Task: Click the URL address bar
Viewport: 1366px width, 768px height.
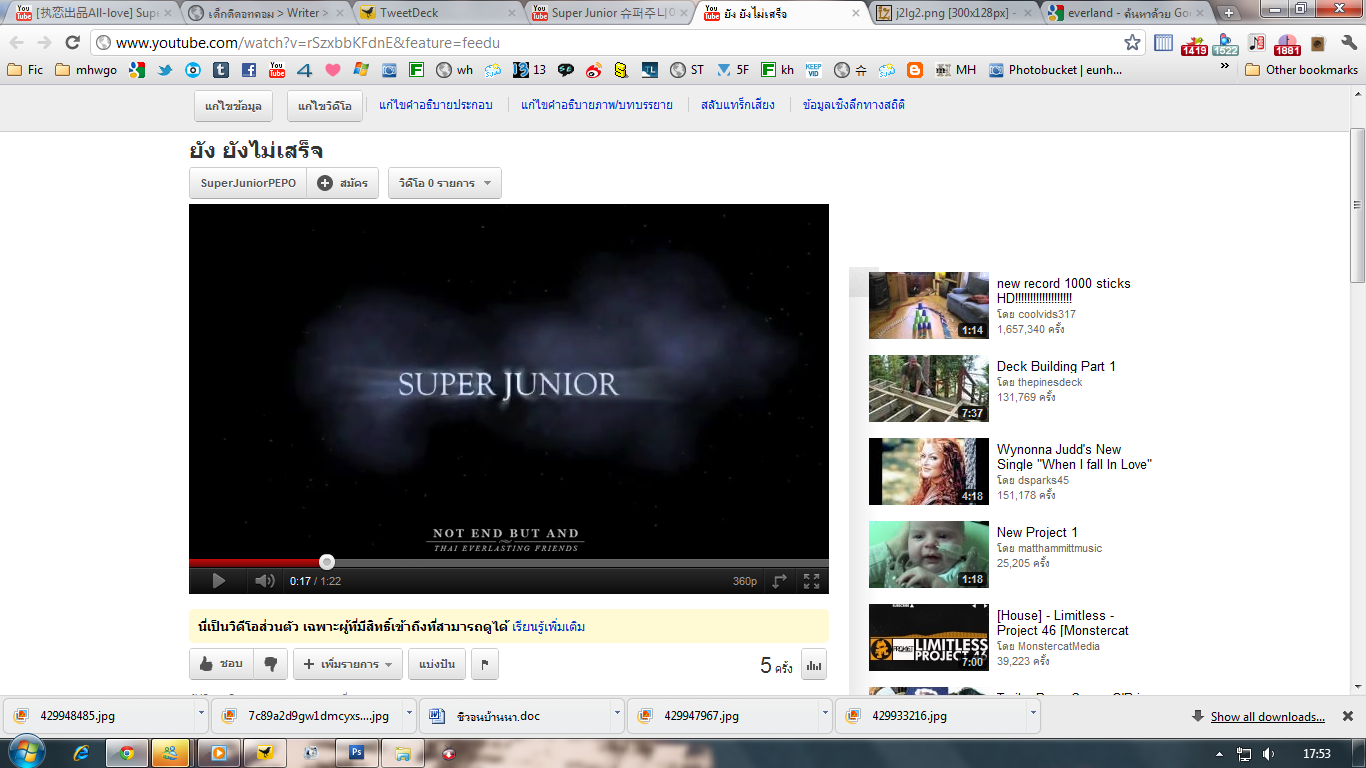Action: click(x=618, y=43)
